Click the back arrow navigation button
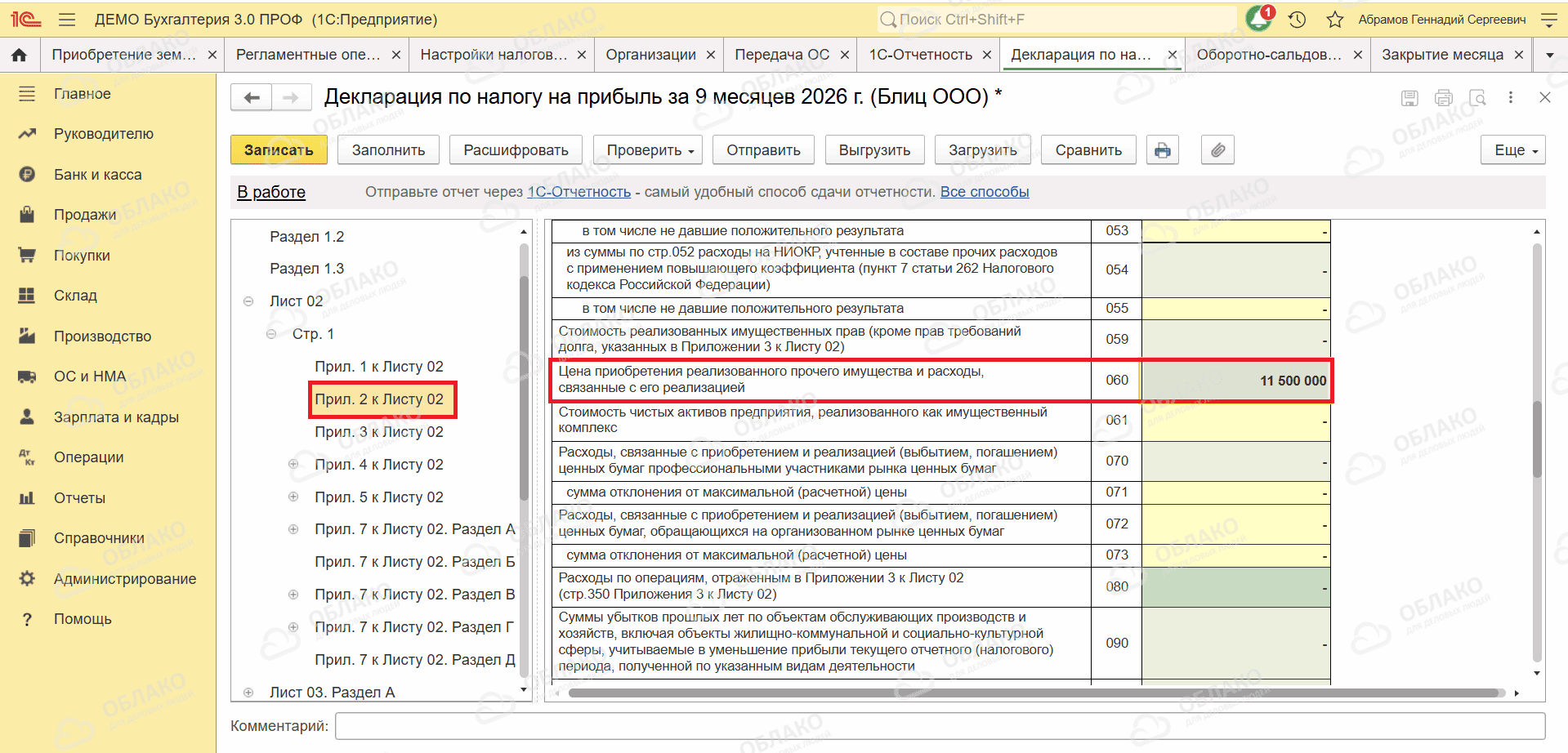Image resolution: width=1568 pixels, height=753 pixels. 252,98
